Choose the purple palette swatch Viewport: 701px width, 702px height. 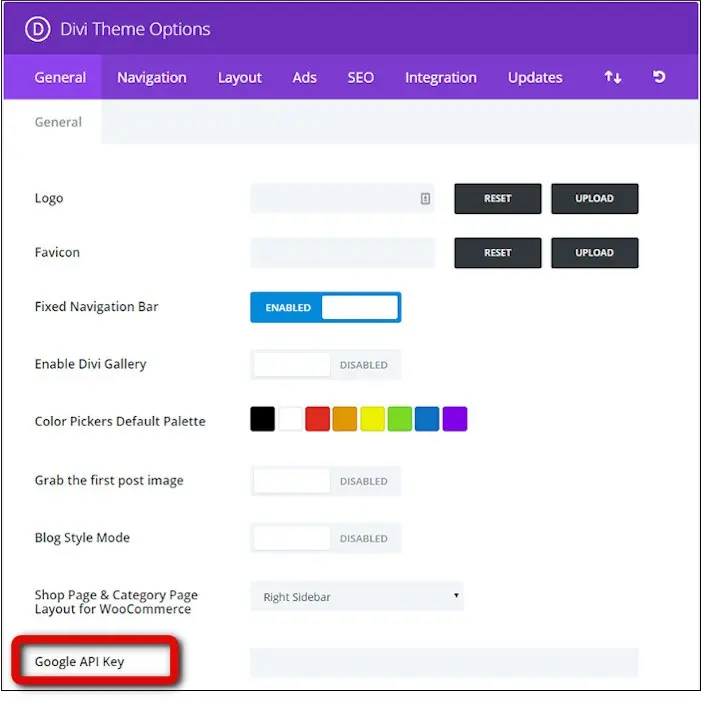click(x=455, y=419)
